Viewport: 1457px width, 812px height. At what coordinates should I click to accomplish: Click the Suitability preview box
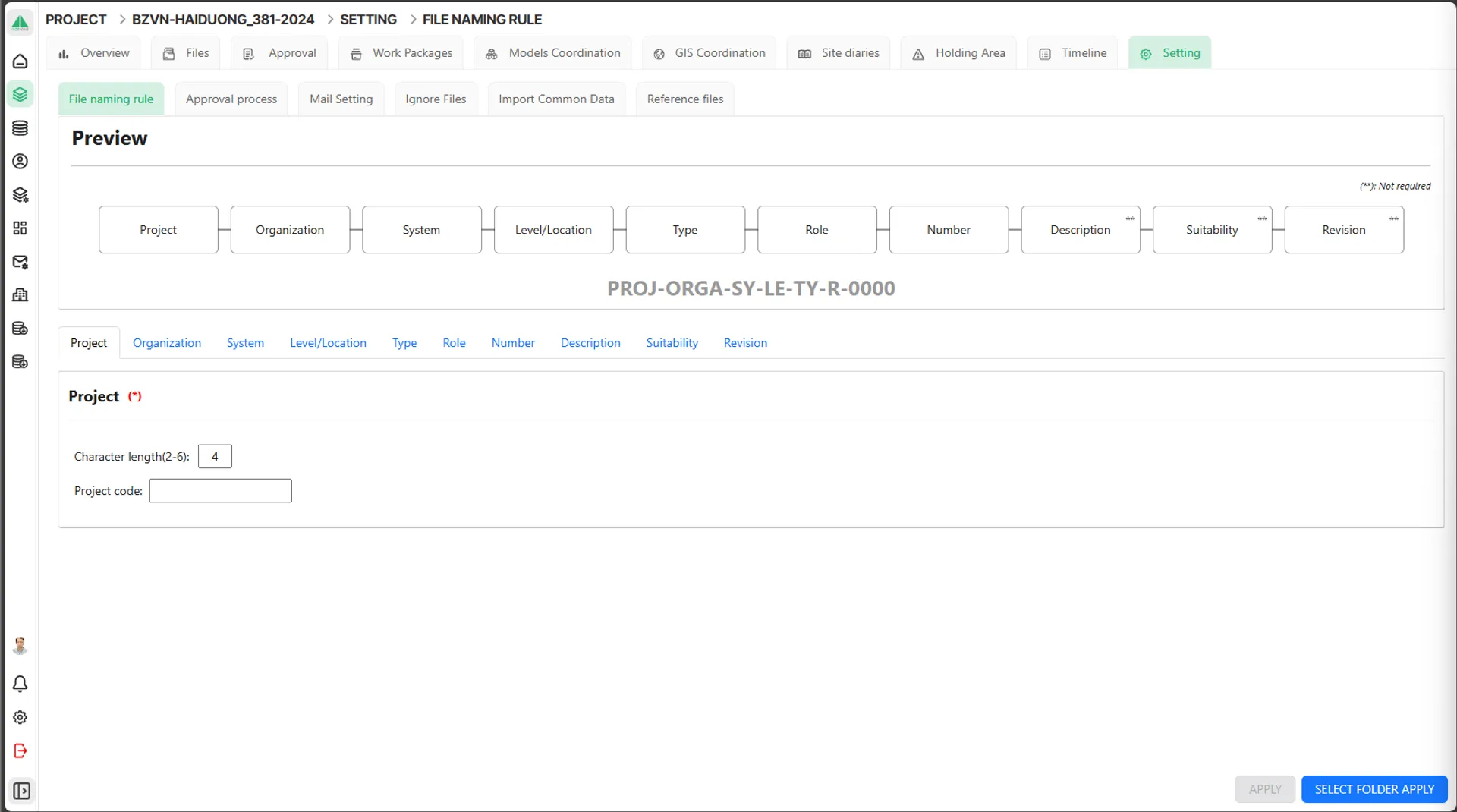coord(1212,229)
